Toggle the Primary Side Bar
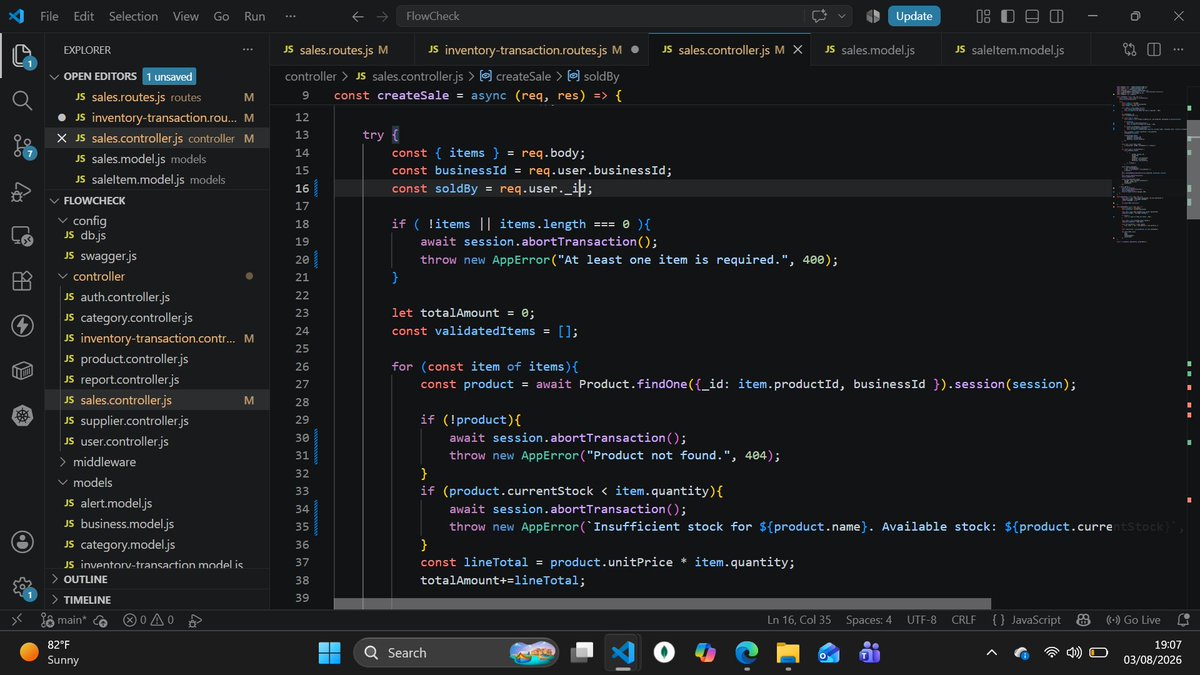The image size is (1200, 675). [x=1007, y=16]
